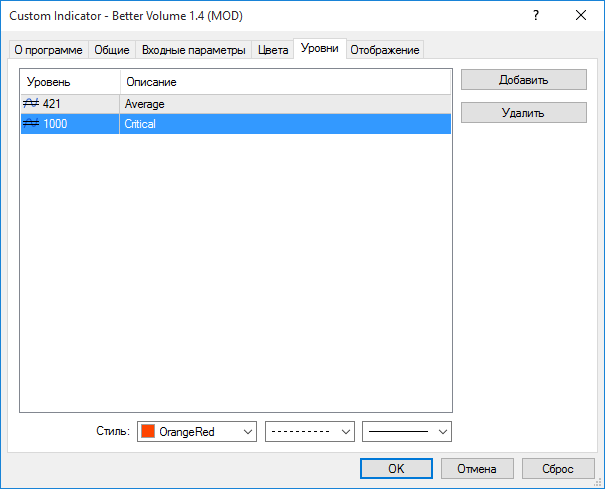The width and height of the screenshot is (605, 489).
Task: Expand the dashed line style dropdown
Action: point(346,431)
